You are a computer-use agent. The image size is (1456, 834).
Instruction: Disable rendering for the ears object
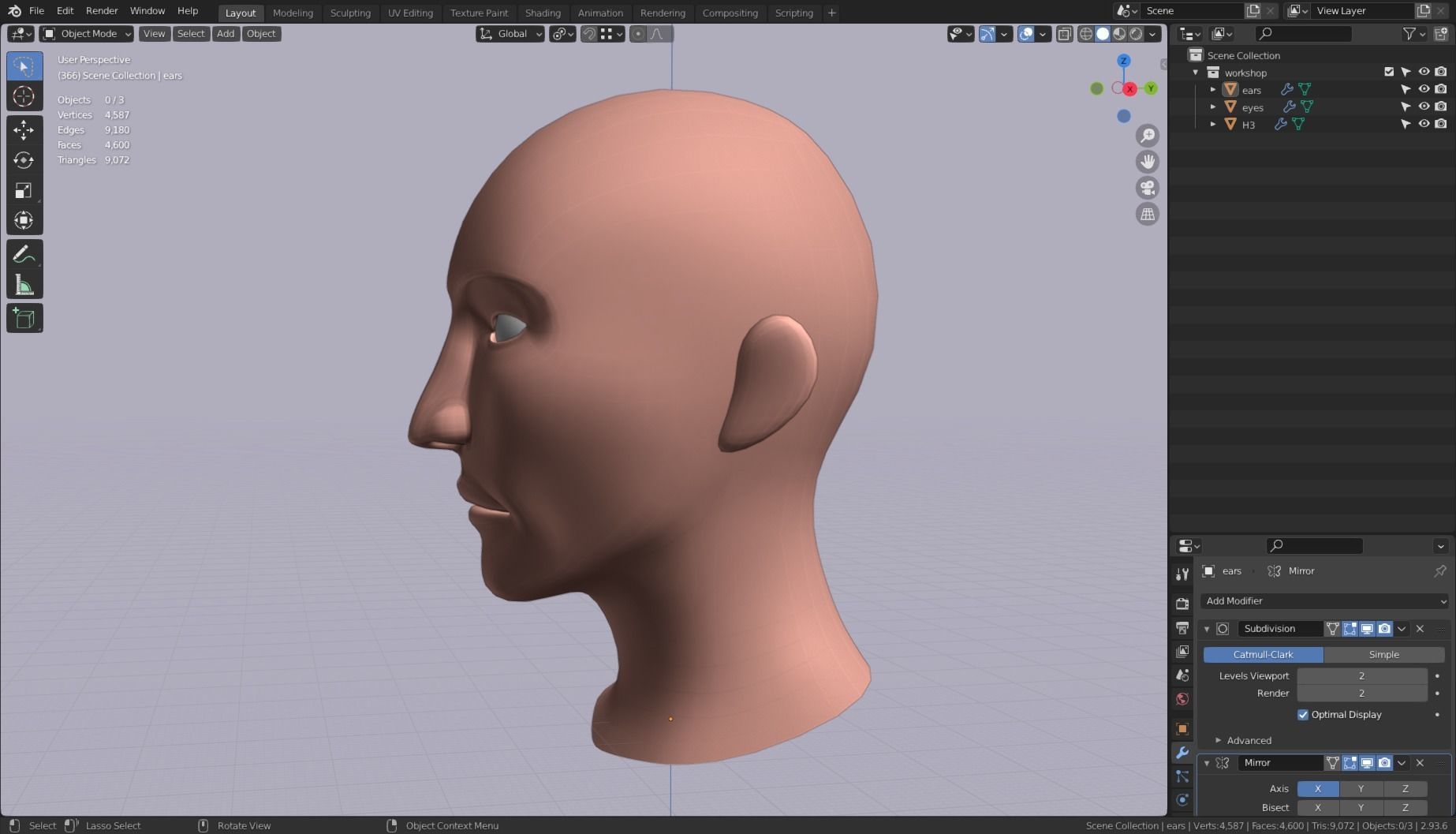coord(1441,89)
